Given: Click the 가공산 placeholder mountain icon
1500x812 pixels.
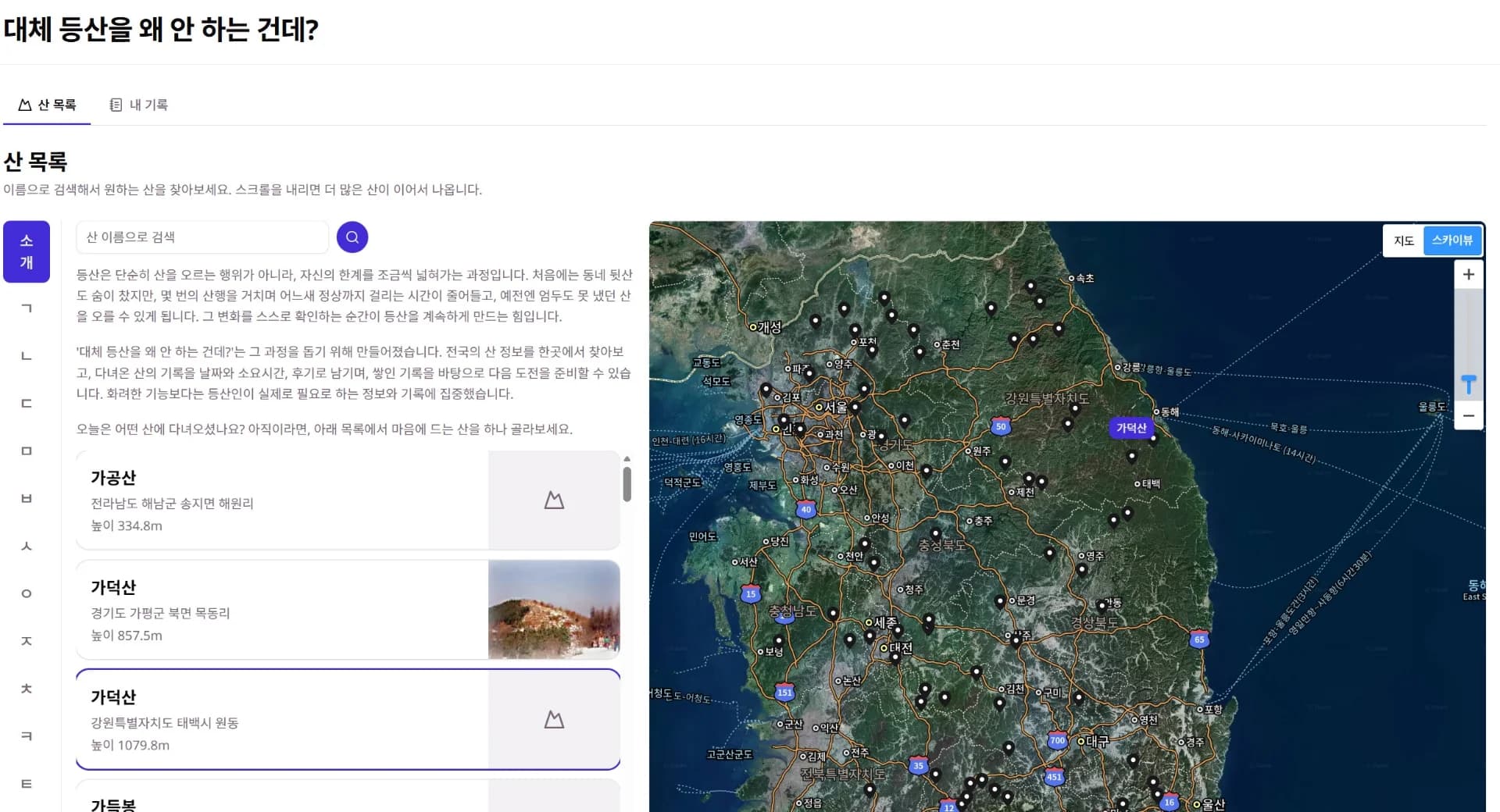Looking at the screenshot, I should click(x=554, y=500).
